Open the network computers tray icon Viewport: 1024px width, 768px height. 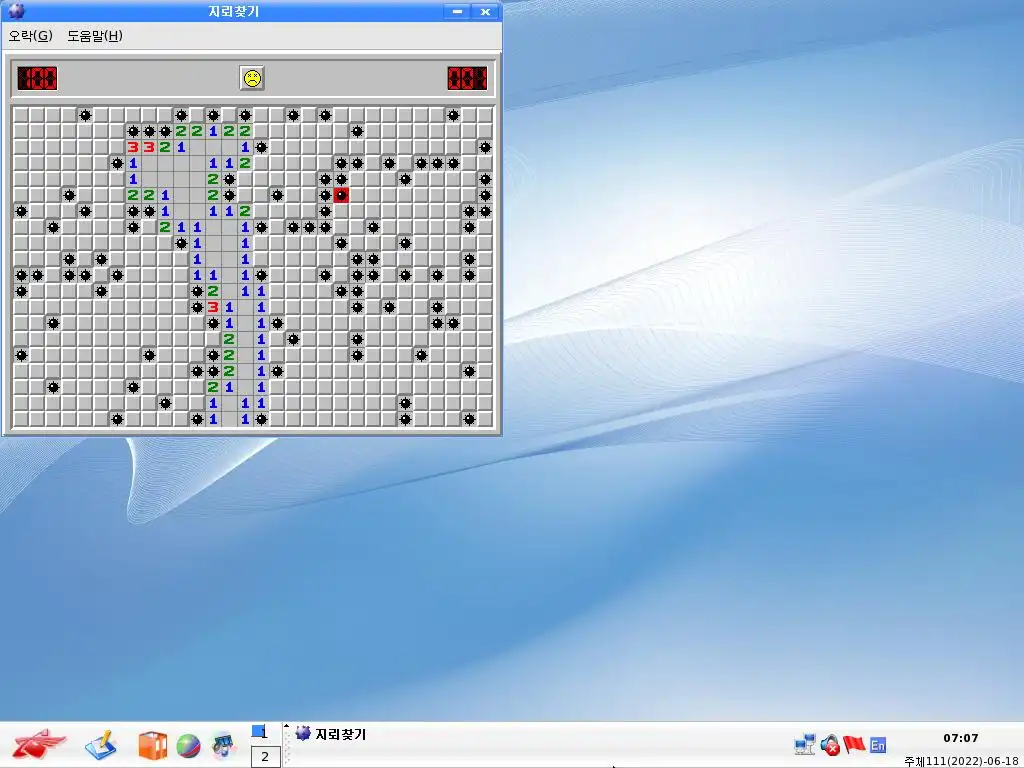[x=805, y=744]
